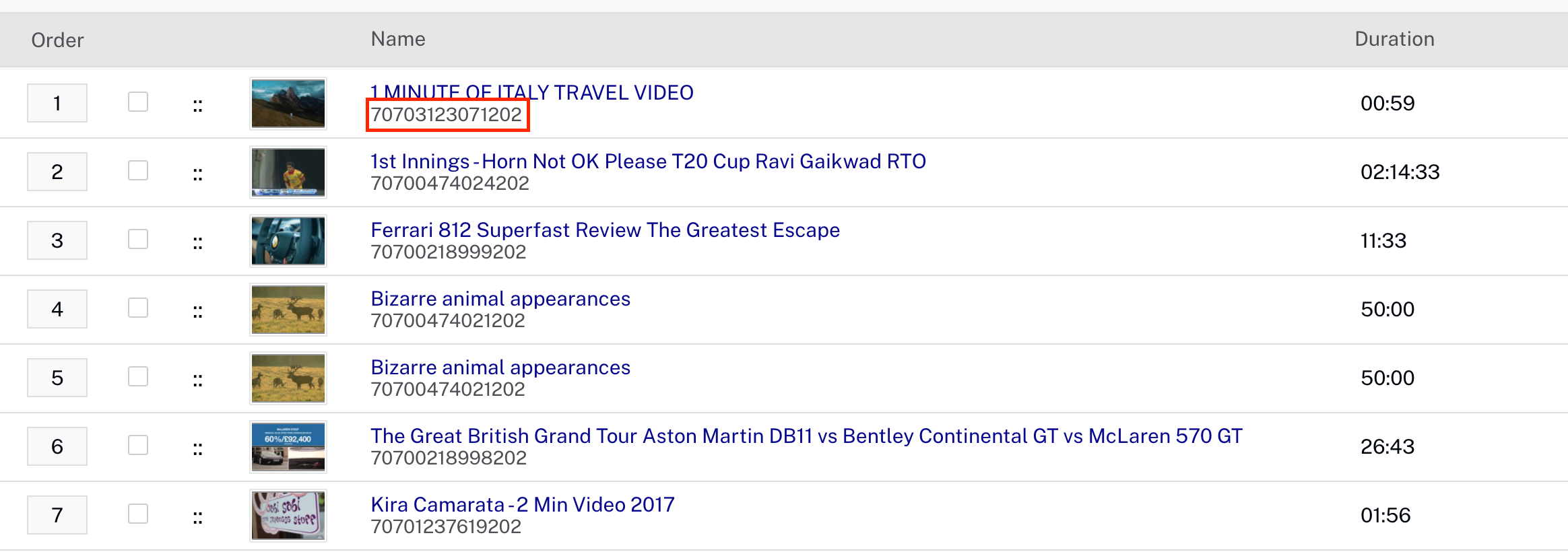Open Kira Camarata 2 Min Video 2017
Screen dimensions: 1568x552
click(x=522, y=505)
